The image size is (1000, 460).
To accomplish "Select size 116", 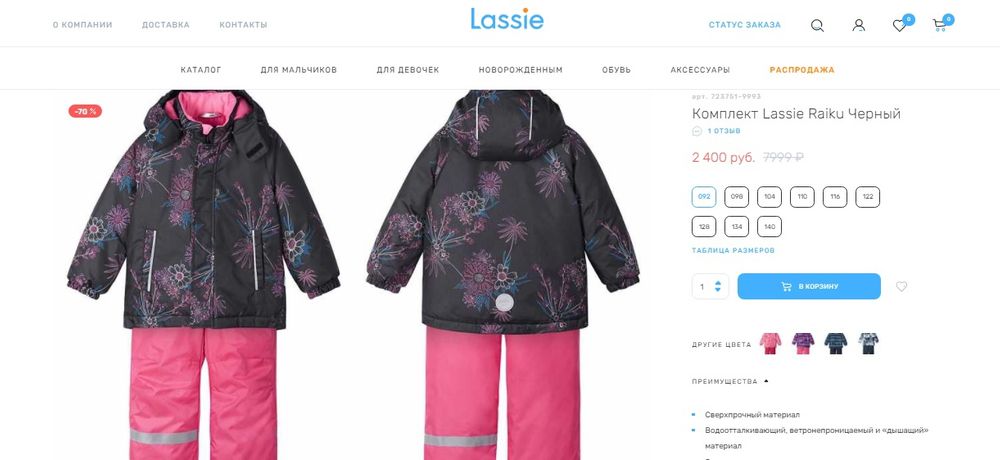I will tap(835, 197).
